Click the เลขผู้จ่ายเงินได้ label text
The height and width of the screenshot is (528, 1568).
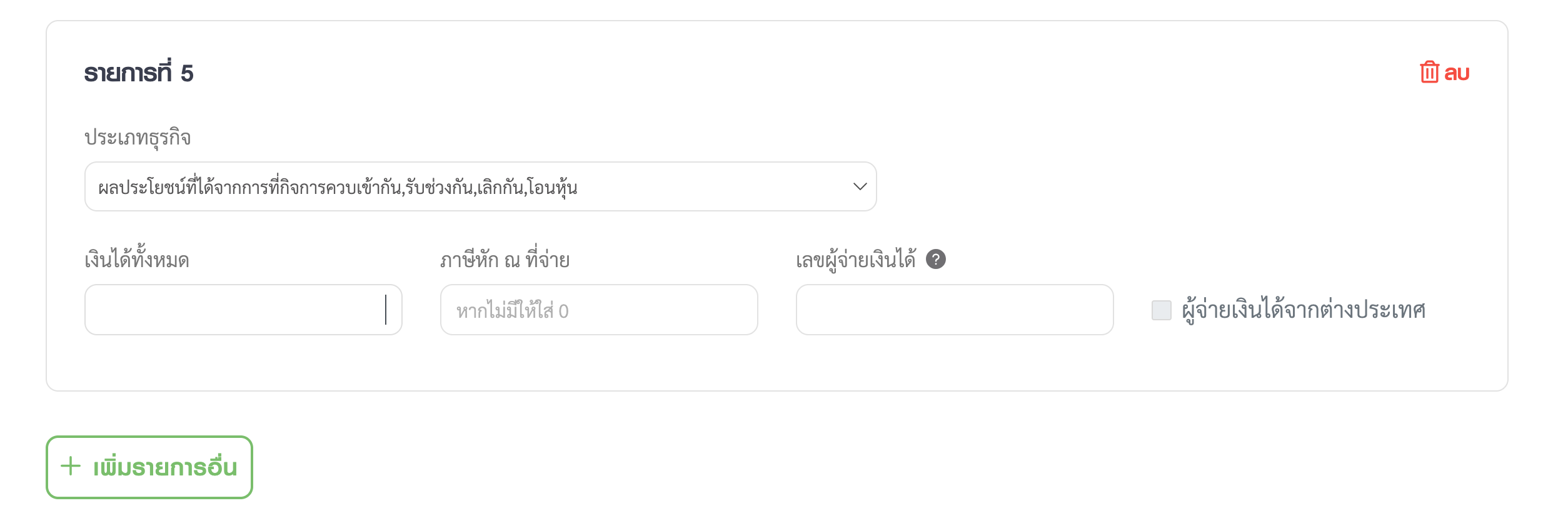(x=856, y=259)
